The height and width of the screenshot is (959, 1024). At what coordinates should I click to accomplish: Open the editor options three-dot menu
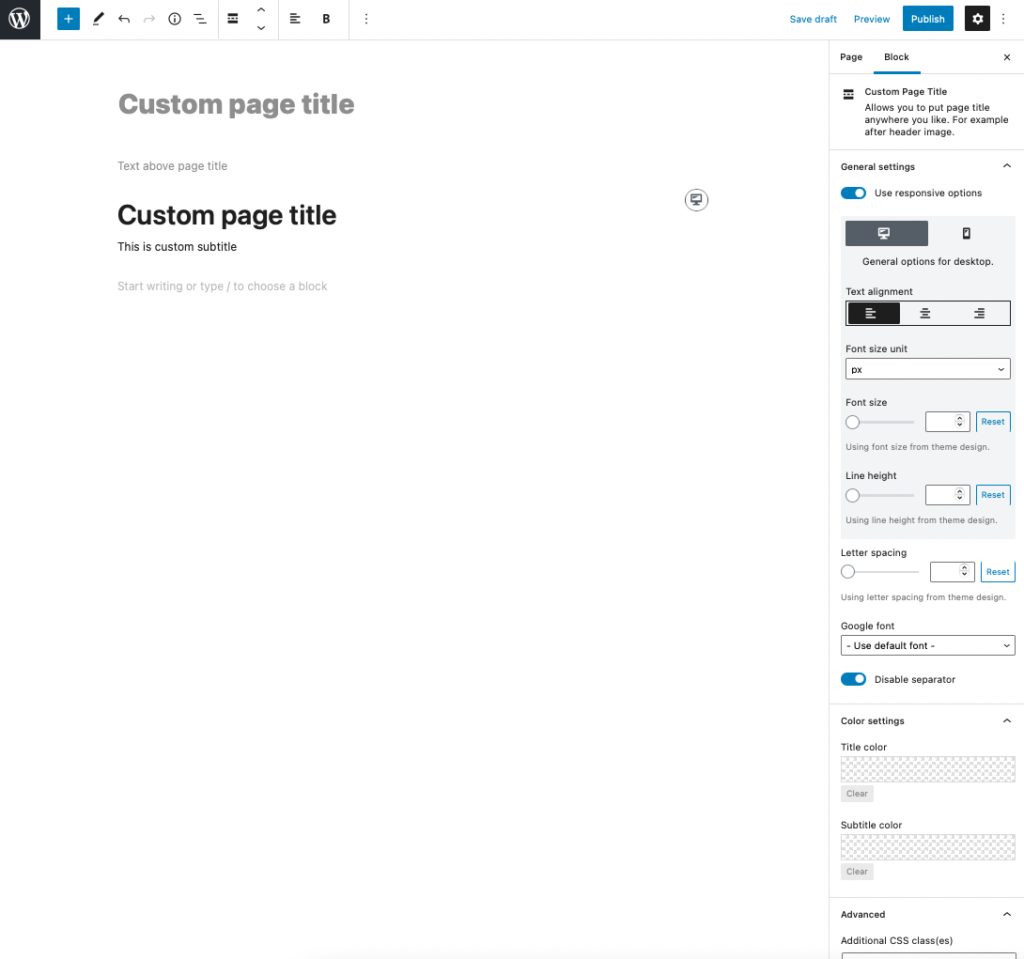tap(1003, 18)
